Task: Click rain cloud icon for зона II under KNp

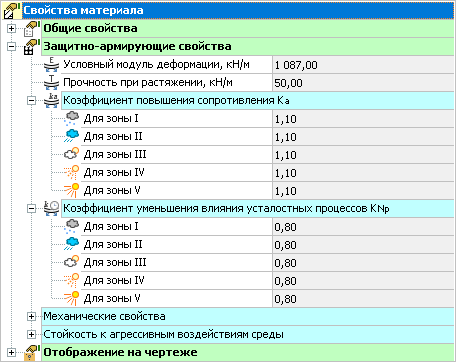Action: (72, 245)
